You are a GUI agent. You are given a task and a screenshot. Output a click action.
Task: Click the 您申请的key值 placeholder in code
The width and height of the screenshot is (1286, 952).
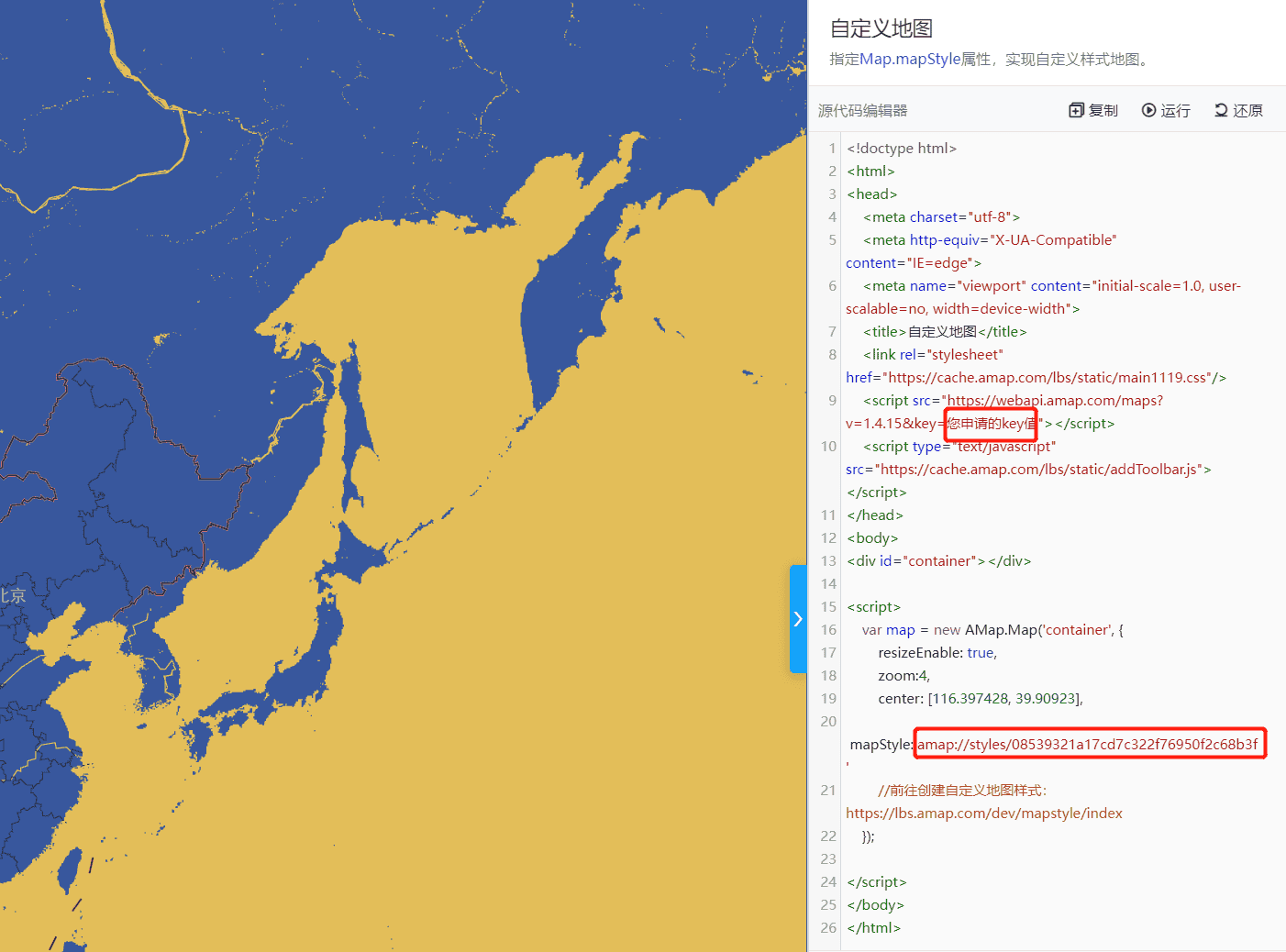click(991, 423)
